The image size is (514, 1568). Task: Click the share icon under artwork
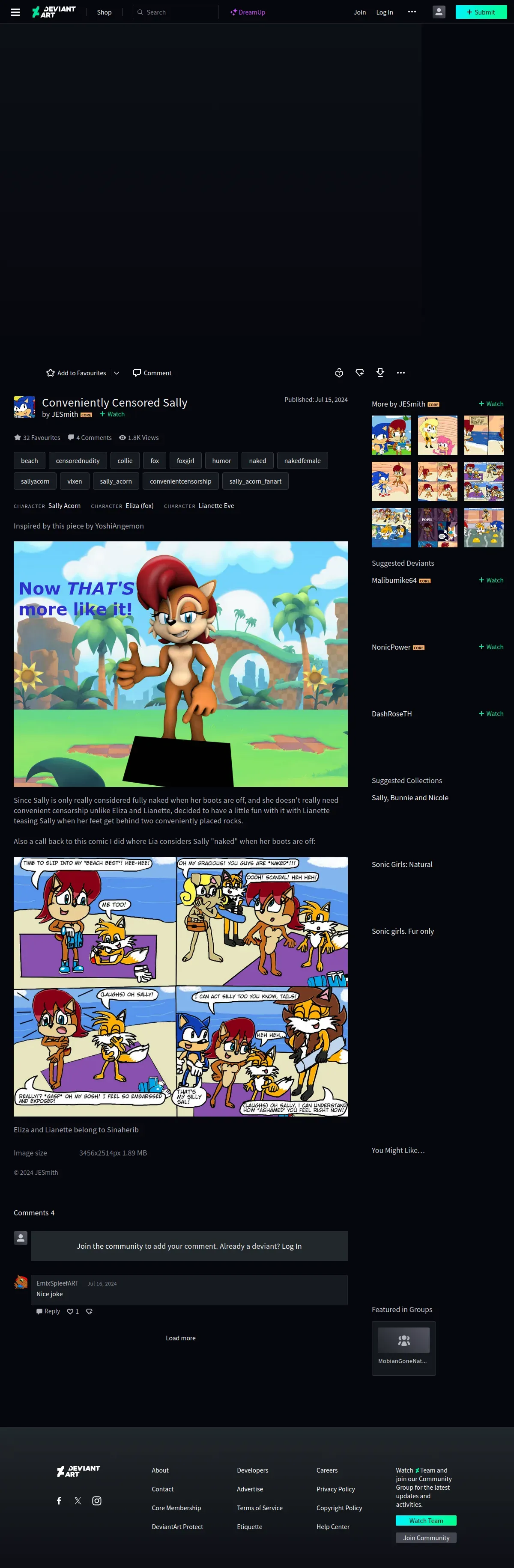360,372
